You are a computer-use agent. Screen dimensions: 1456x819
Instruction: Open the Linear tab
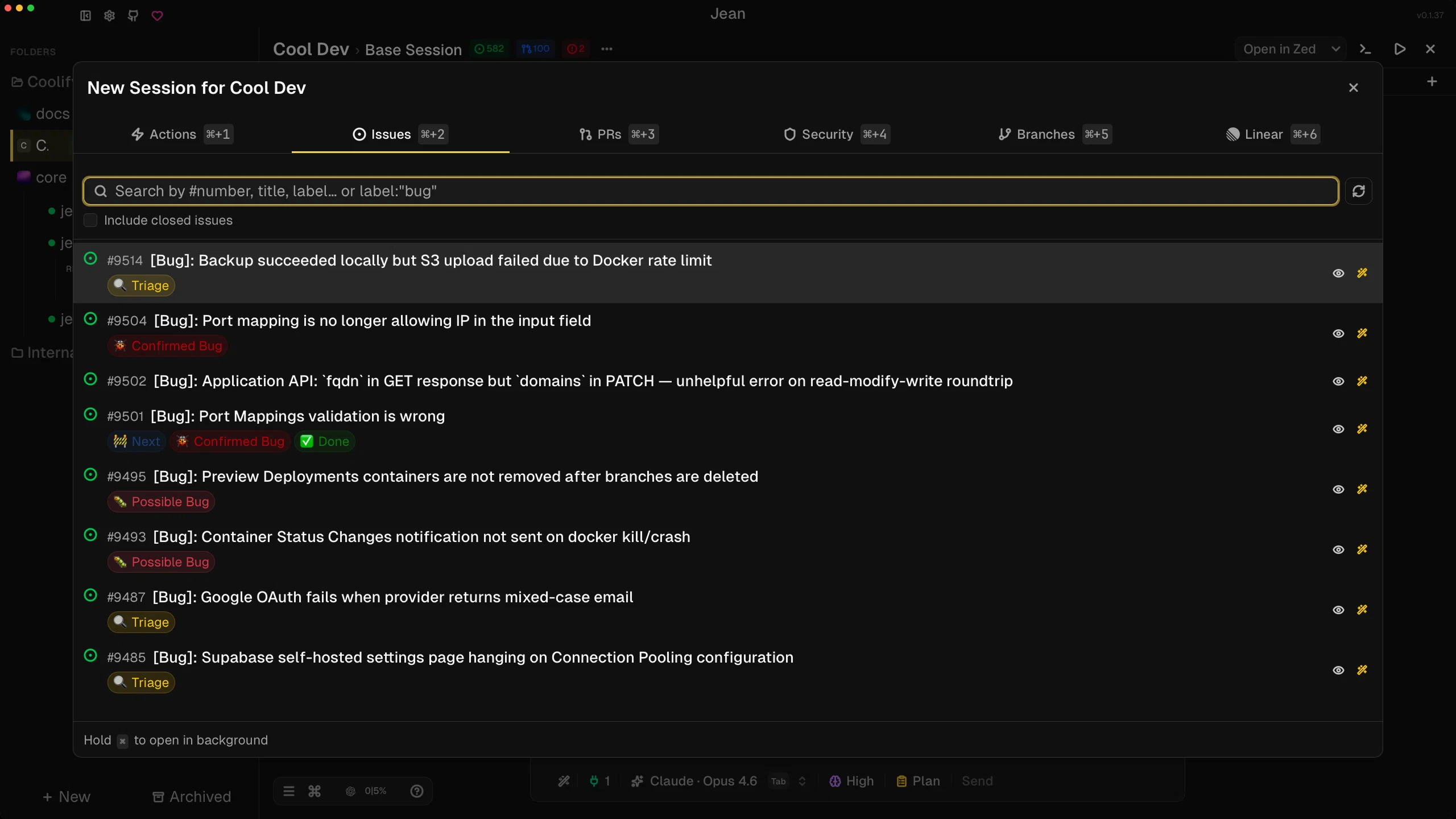pos(1264,134)
